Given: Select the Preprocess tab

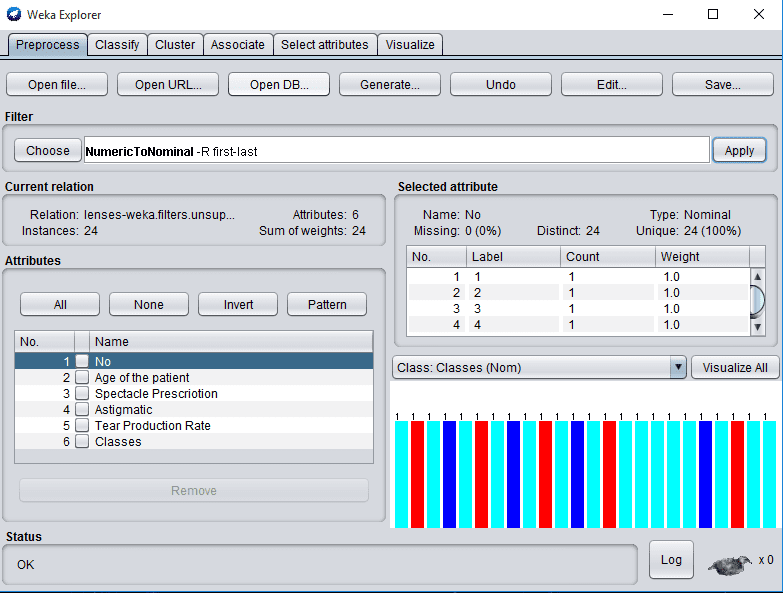Looking at the screenshot, I should (x=47, y=44).
